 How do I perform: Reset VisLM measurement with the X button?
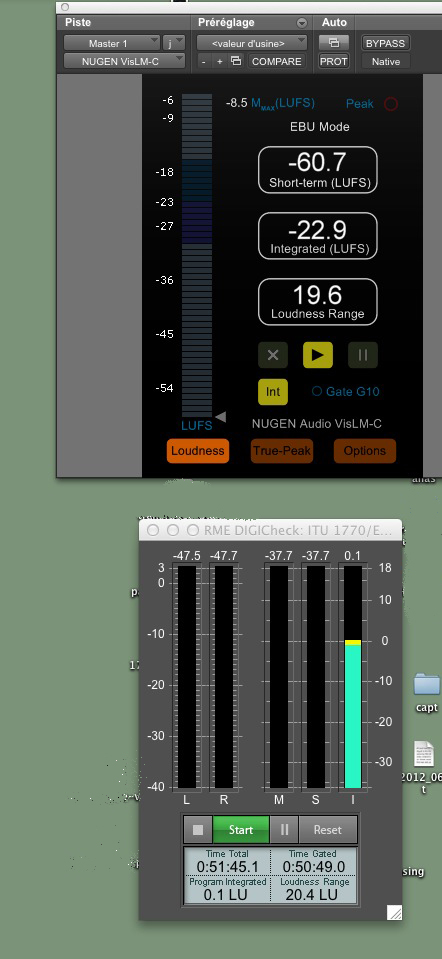(x=273, y=355)
